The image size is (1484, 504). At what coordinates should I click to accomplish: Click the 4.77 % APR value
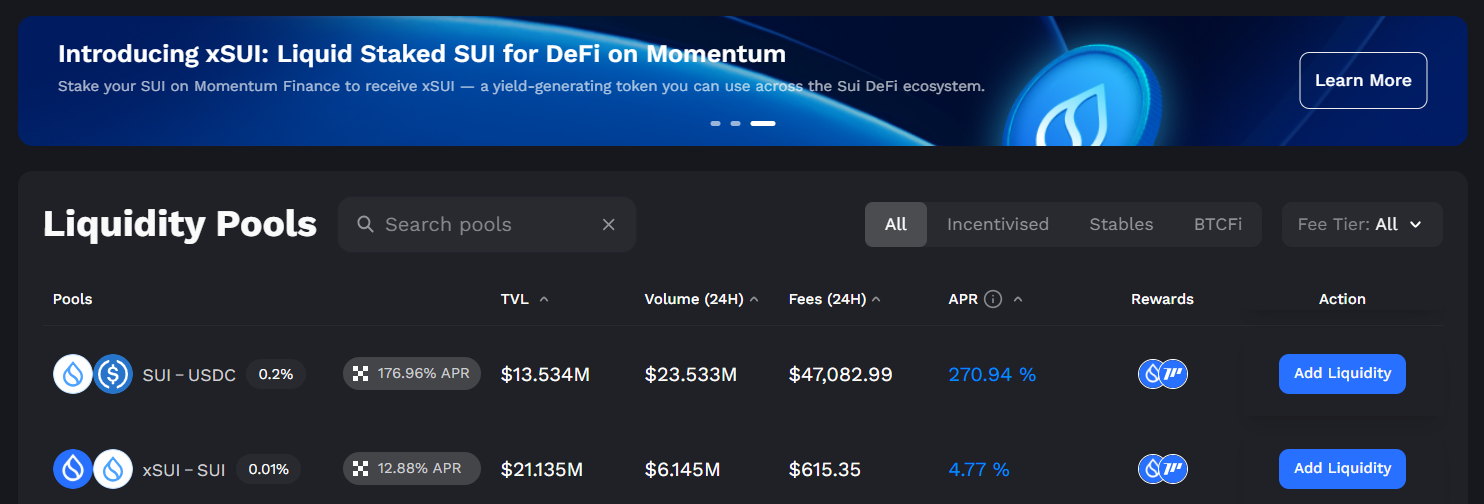979,469
